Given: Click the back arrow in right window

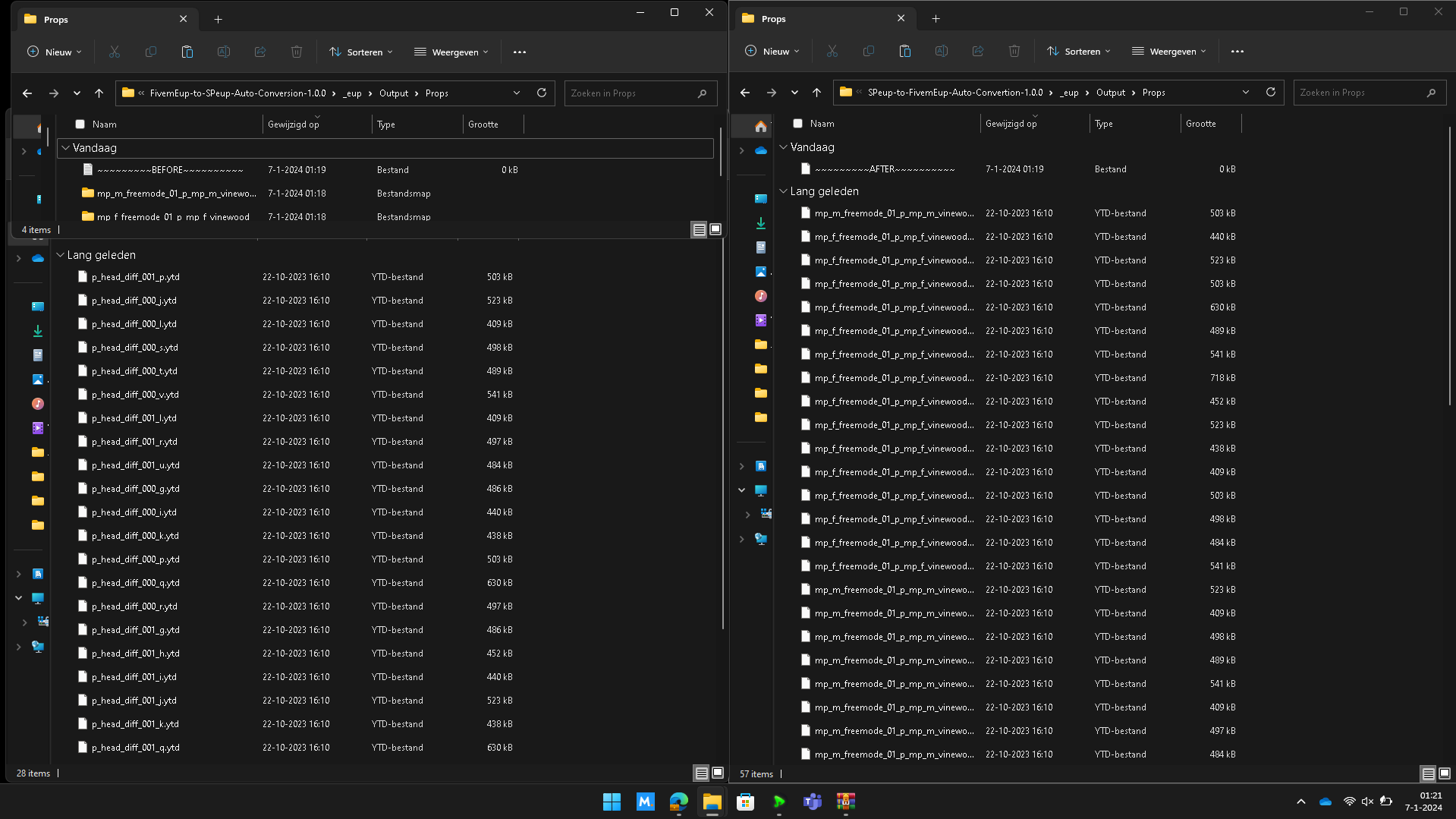Looking at the screenshot, I should click(744, 92).
